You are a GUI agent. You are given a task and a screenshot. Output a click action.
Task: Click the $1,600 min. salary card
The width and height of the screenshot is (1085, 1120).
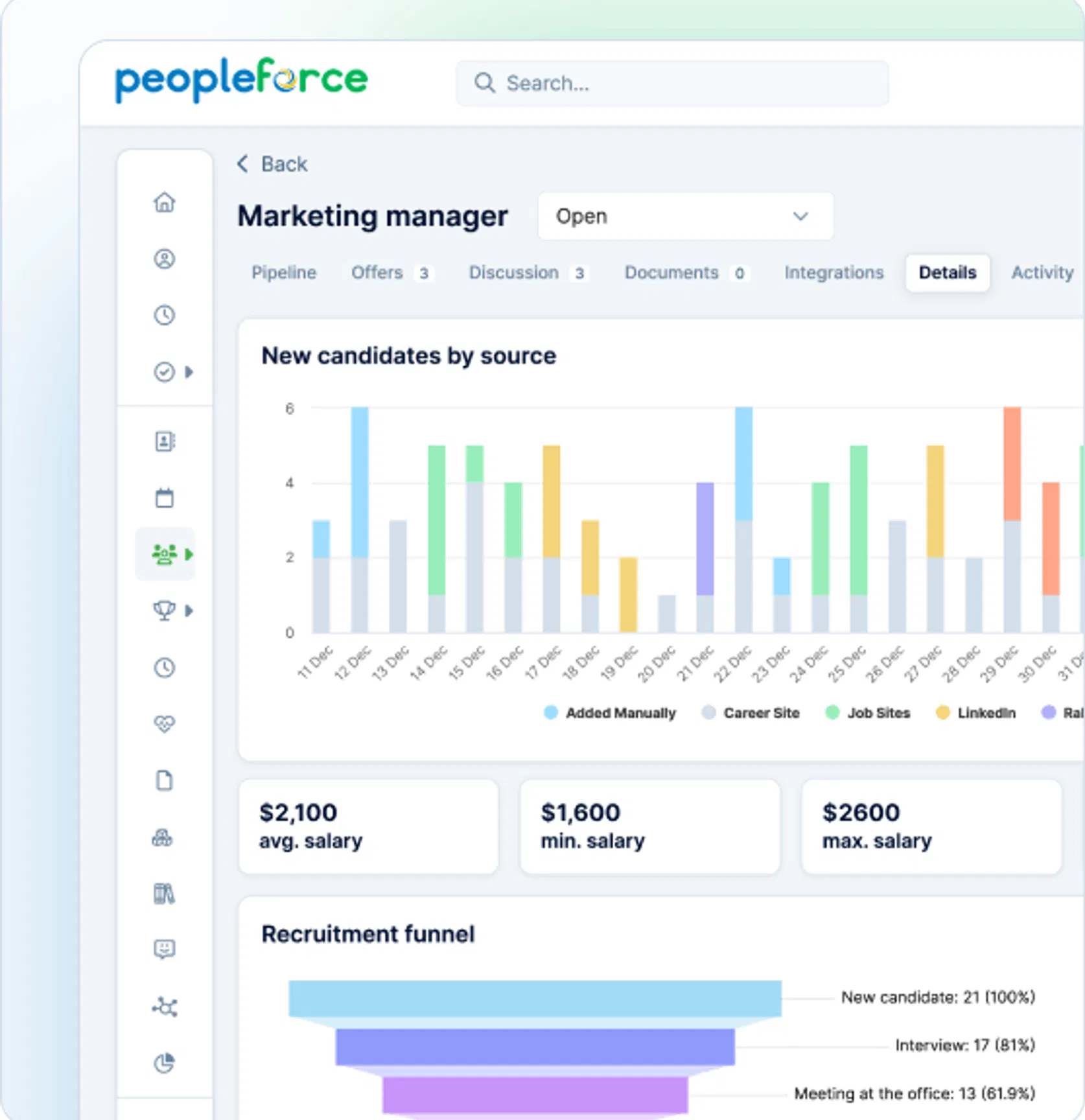(x=650, y=827)
